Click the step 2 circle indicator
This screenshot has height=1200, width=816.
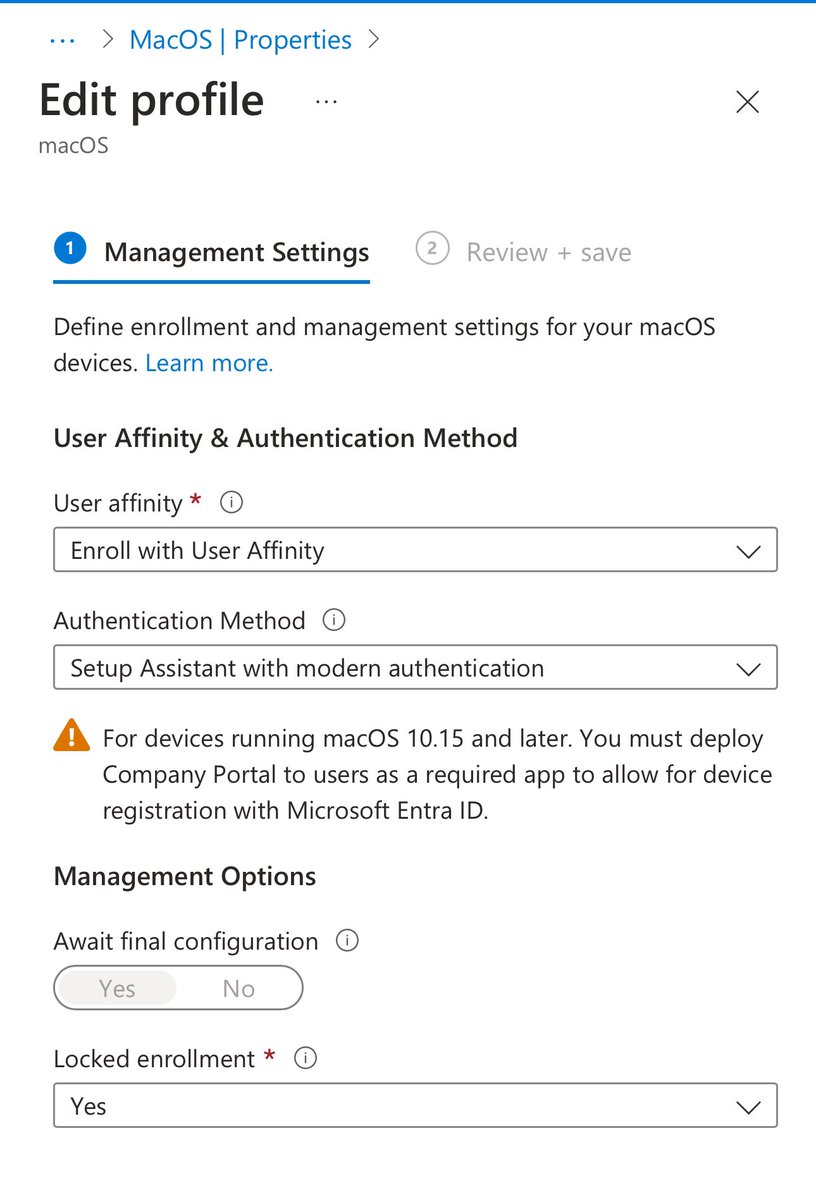432,250
